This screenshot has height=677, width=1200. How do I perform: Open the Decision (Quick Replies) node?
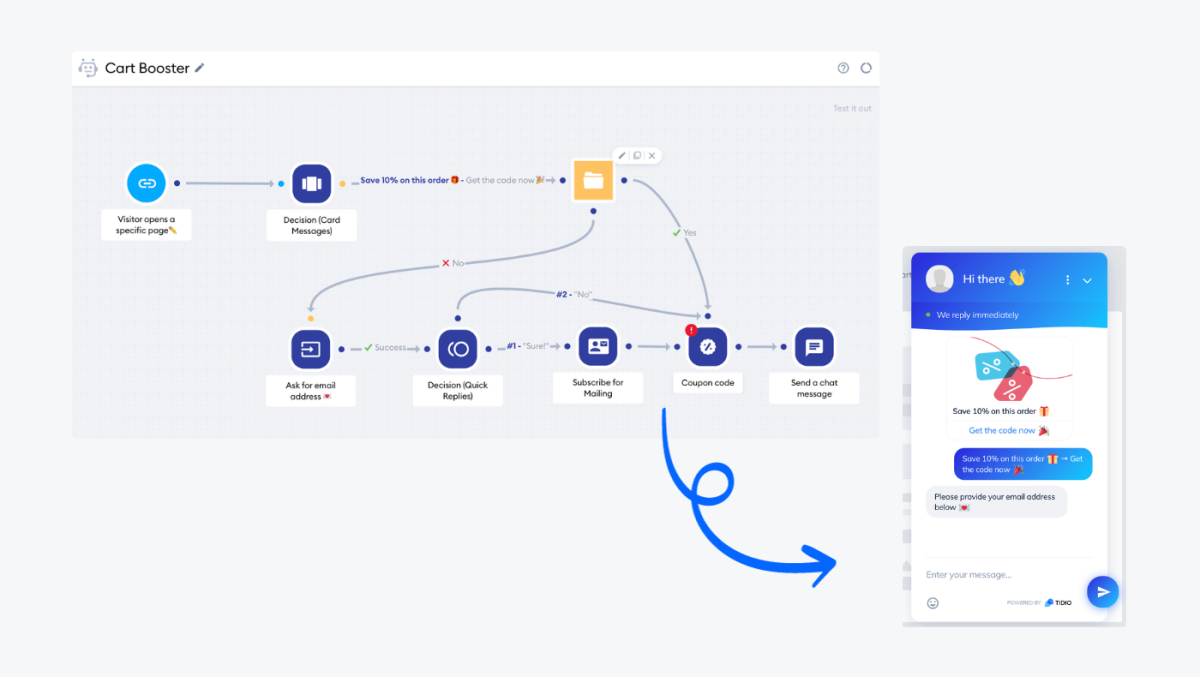click(x=458, y=349)
